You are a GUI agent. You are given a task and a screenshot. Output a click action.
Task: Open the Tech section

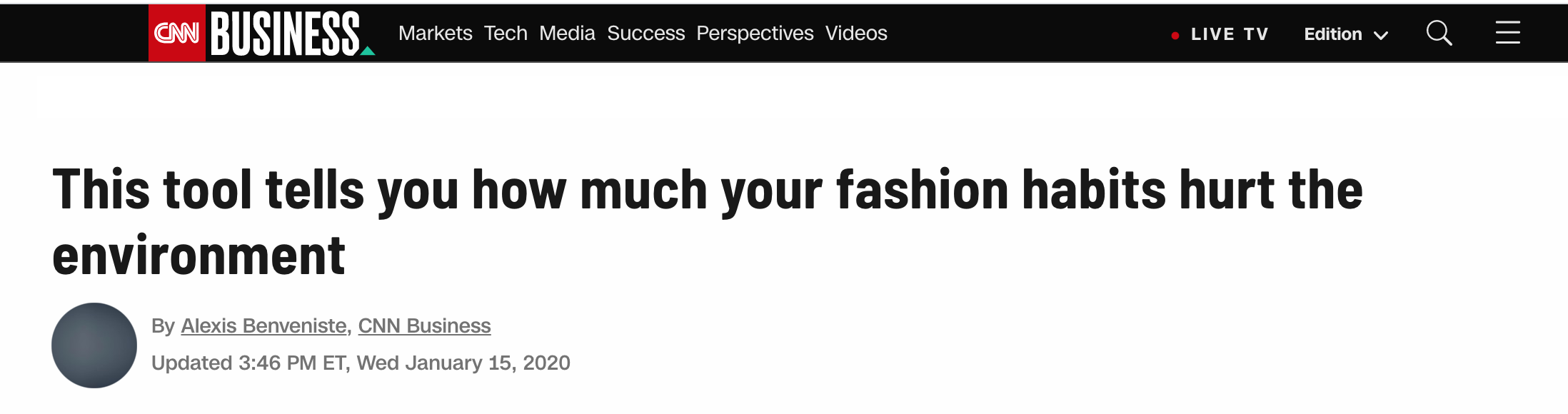(x=506, y=33)
